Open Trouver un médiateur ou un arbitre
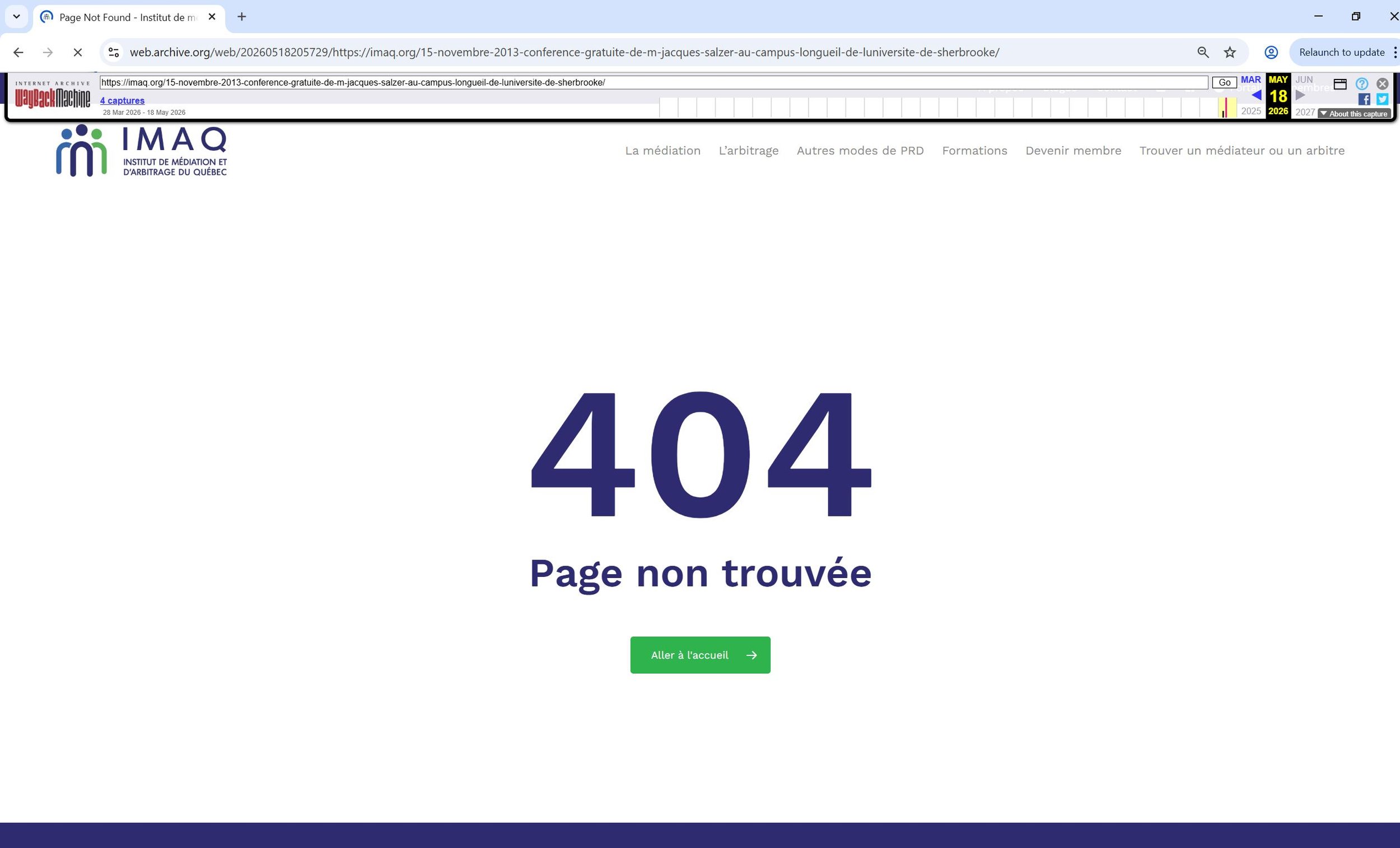Screen dimensions: 1400x848 [x=1242, y=151]
